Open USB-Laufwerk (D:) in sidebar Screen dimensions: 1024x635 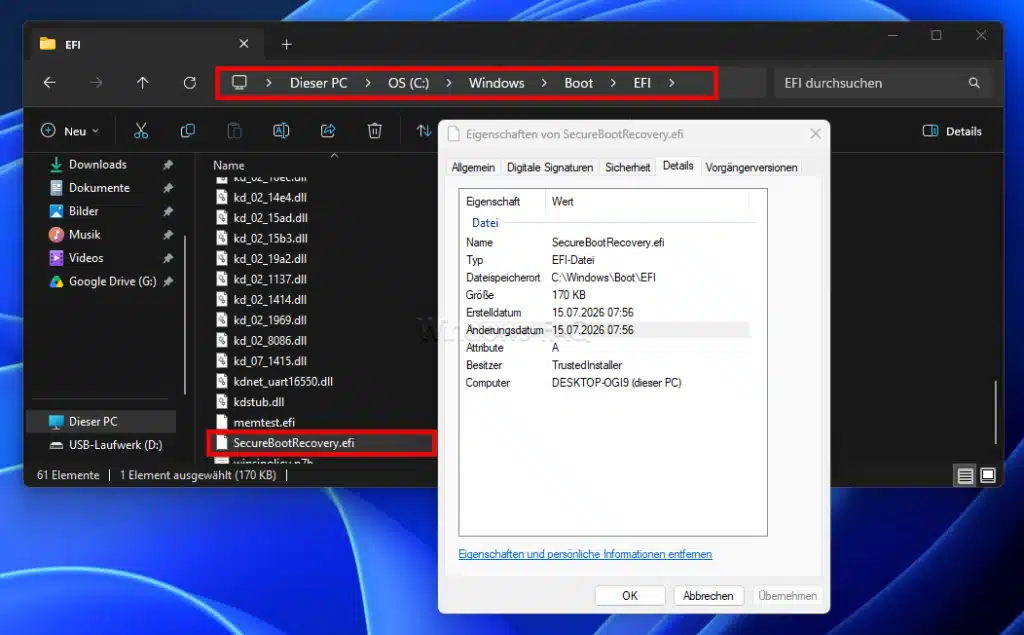pyautogui.click(x=115, y=445)
